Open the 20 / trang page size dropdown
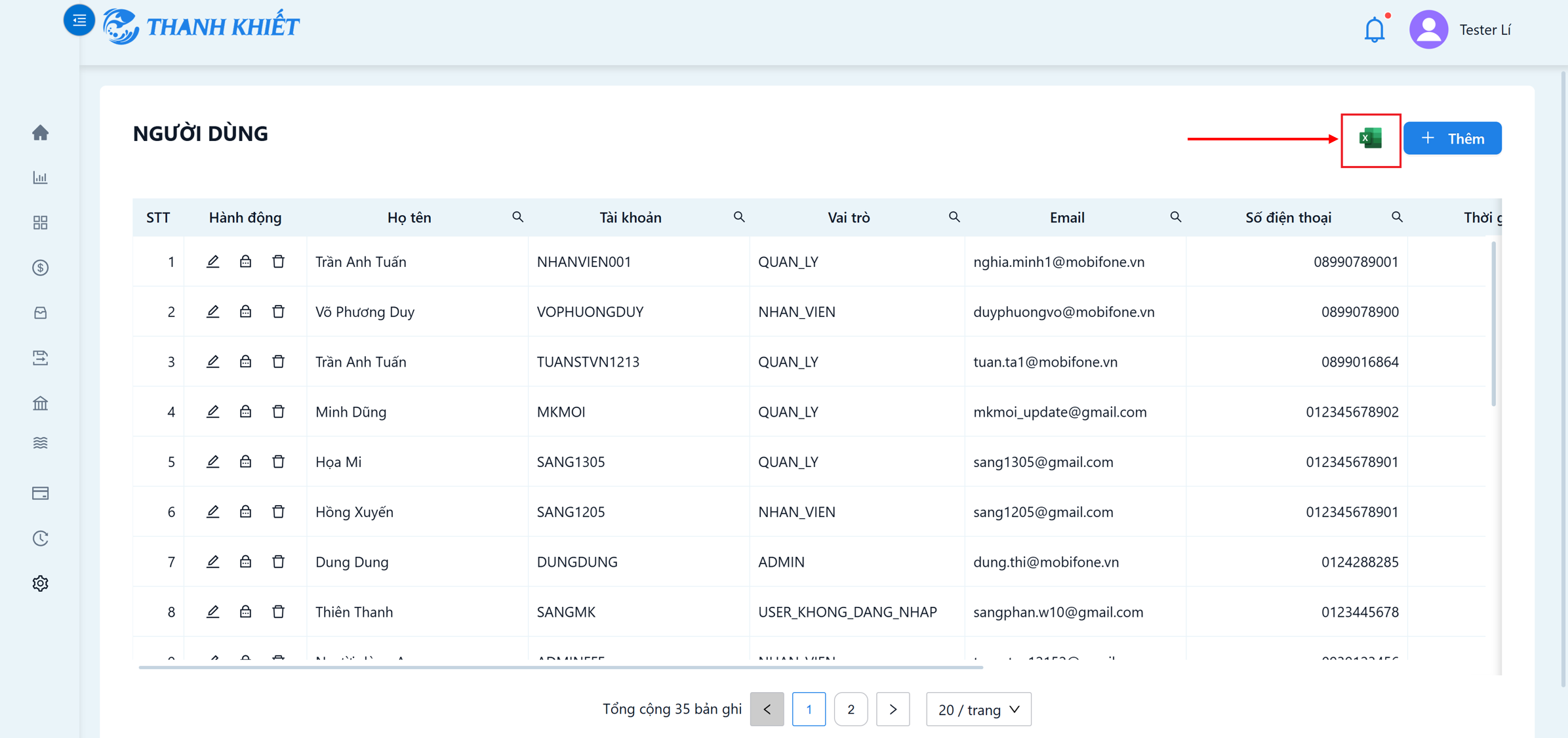 pyautogui.click(x=978, y=709)
